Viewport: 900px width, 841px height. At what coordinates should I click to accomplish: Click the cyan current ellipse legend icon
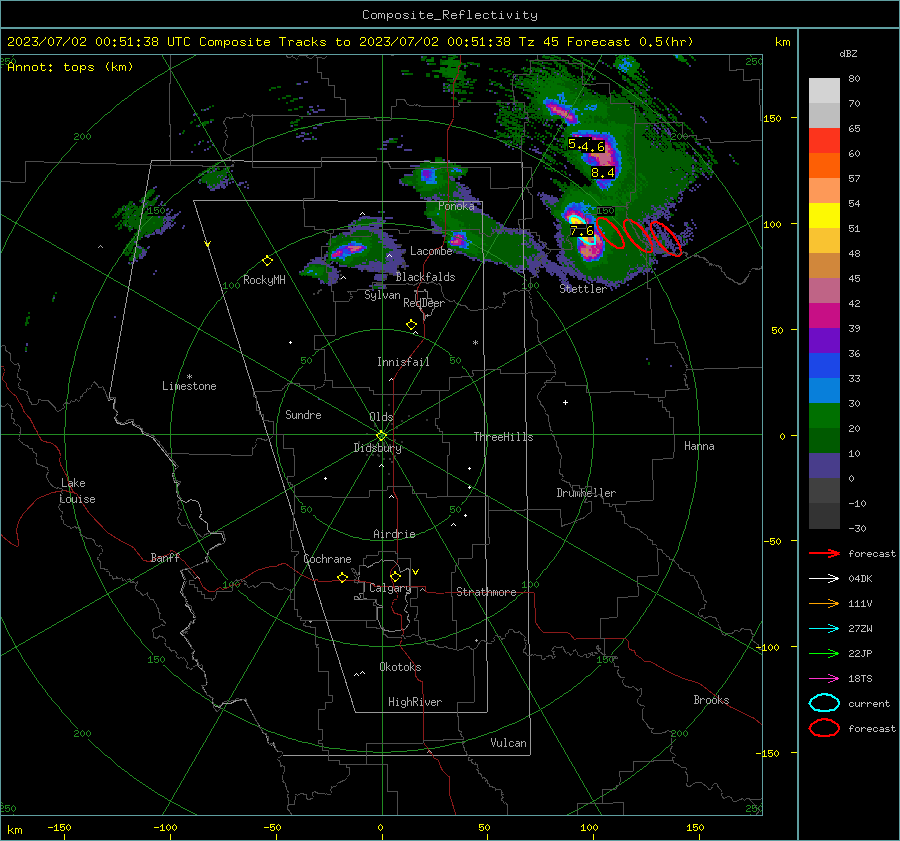[824, 703]
